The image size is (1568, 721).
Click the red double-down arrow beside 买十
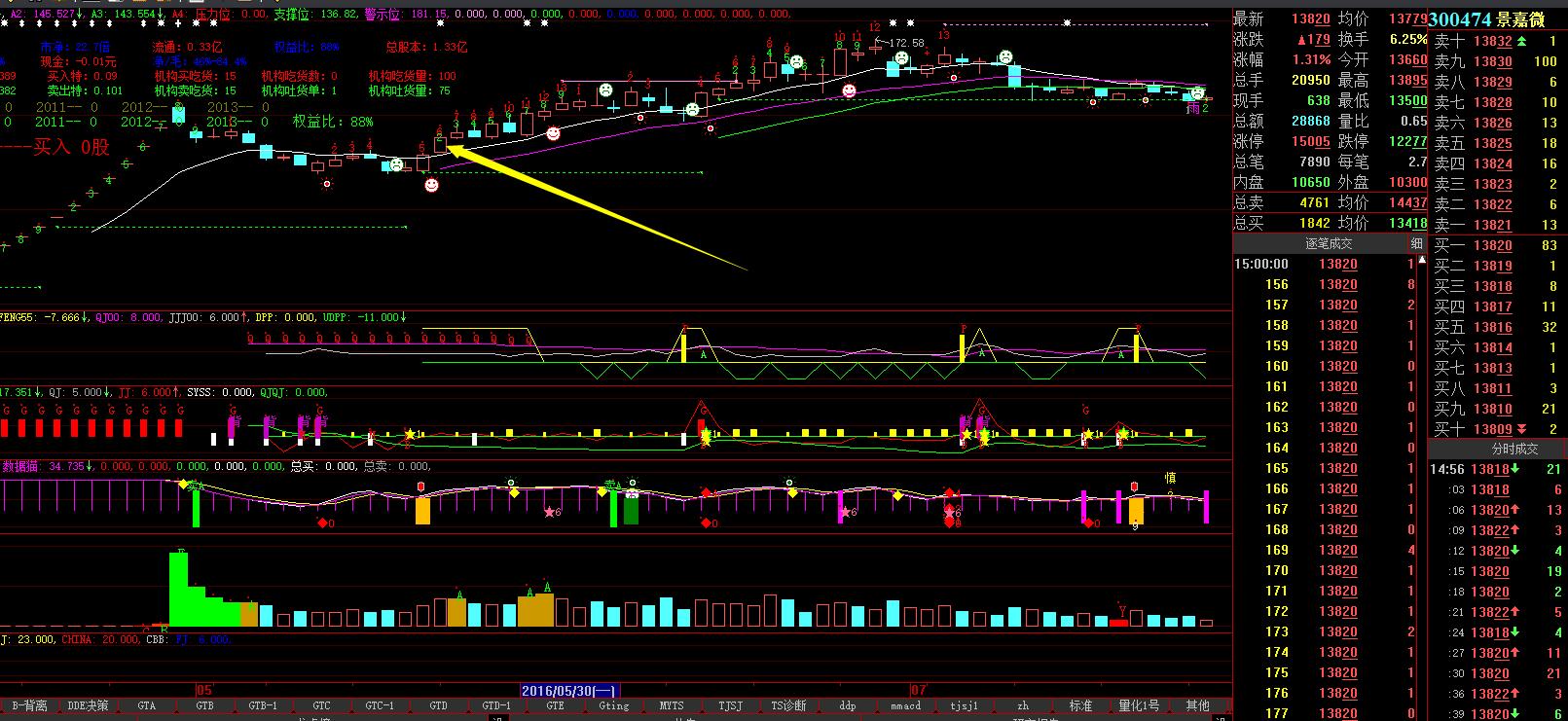point(1521,429)
